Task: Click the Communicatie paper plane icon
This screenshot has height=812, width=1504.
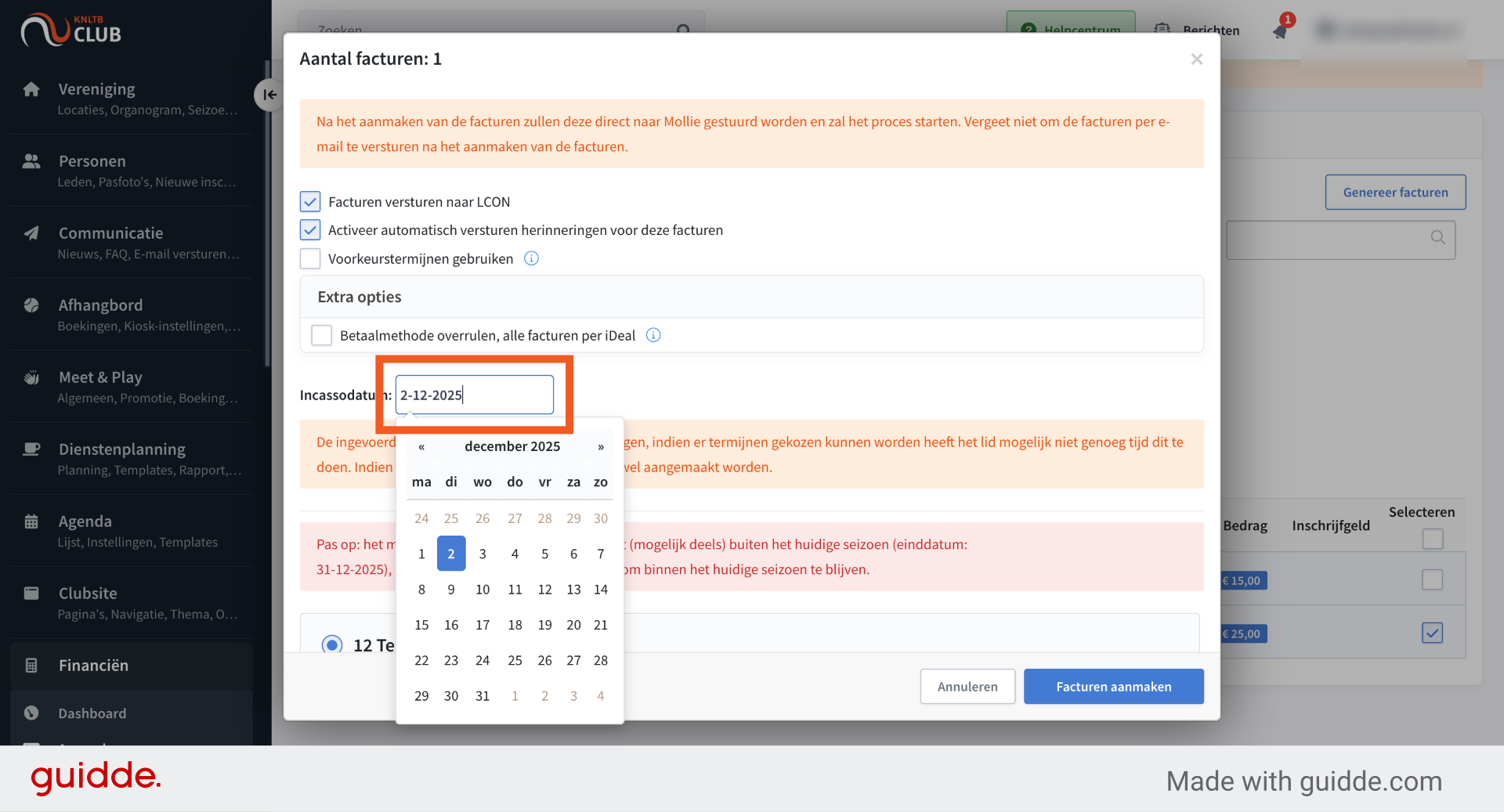Action: pyautogui.click(x=31, y=233)
